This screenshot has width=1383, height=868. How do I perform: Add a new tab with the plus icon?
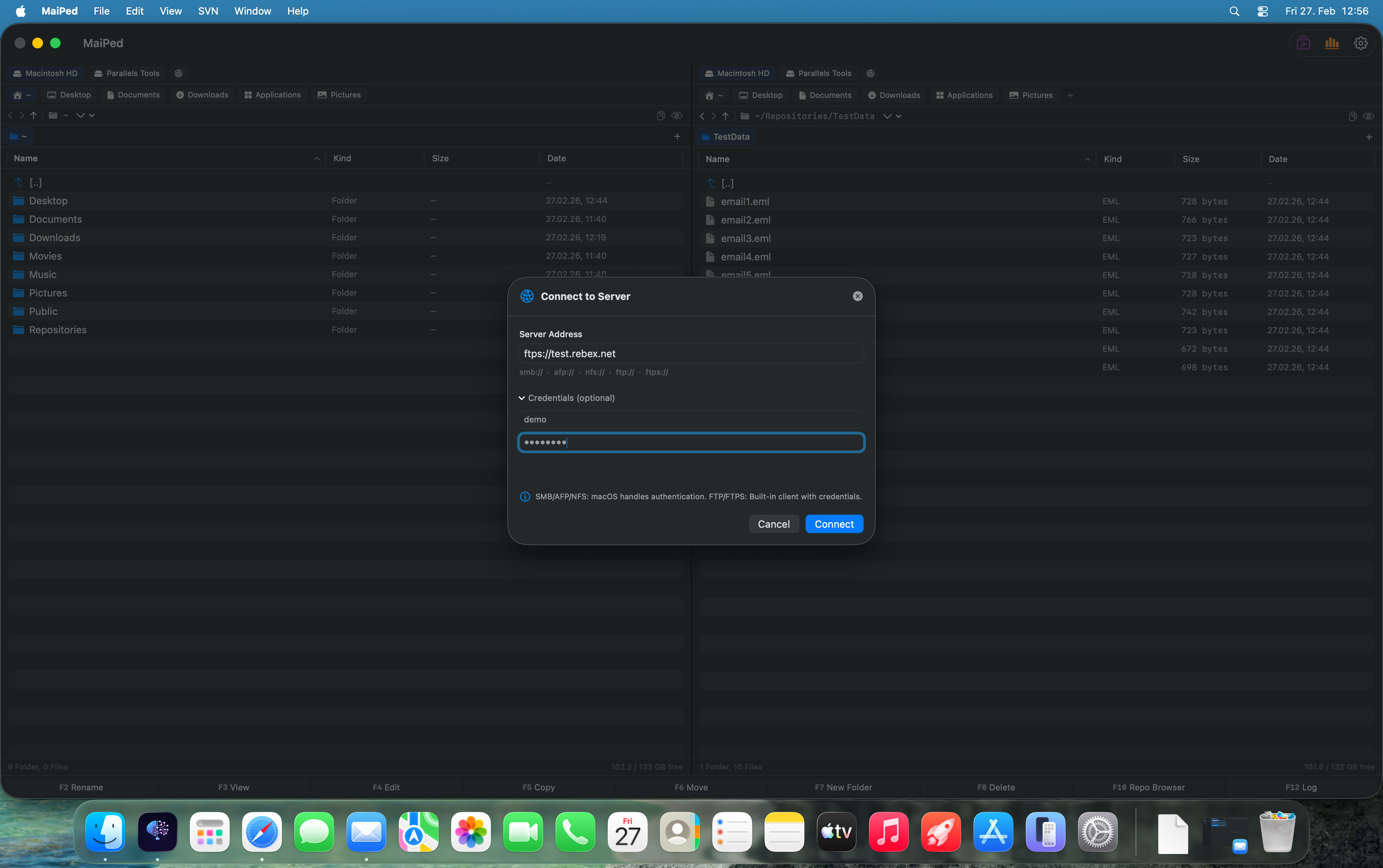click(x=677, y=136)
